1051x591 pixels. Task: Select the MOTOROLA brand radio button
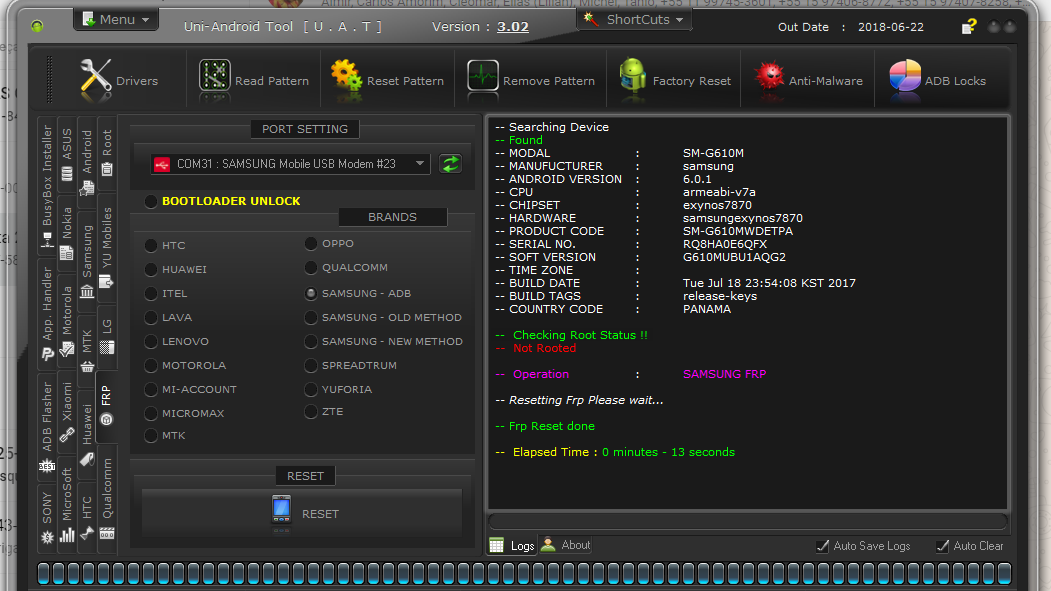(x=151, y=366)
